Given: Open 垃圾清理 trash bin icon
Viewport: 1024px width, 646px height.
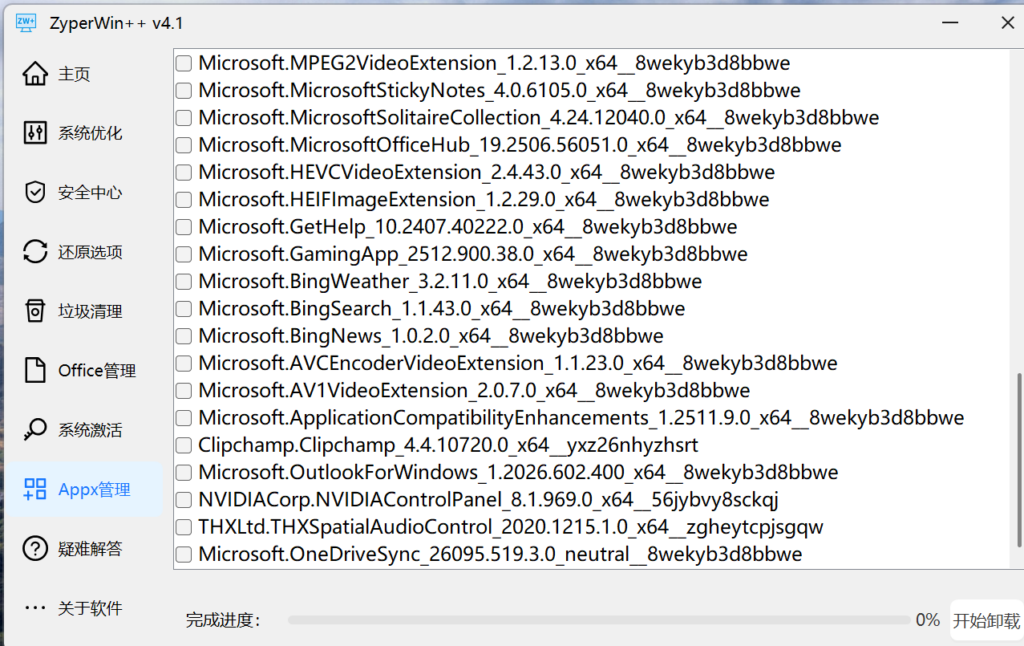Looking at the screenshot, I should click(35, 311).
